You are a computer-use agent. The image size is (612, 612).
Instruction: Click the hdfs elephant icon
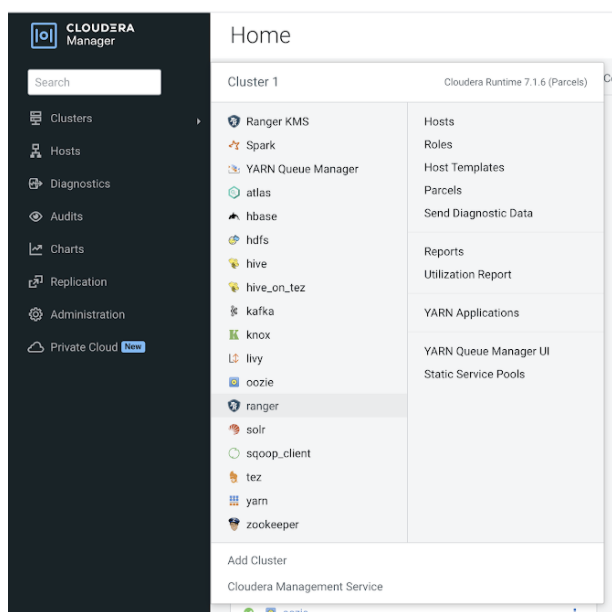(233, 241)
